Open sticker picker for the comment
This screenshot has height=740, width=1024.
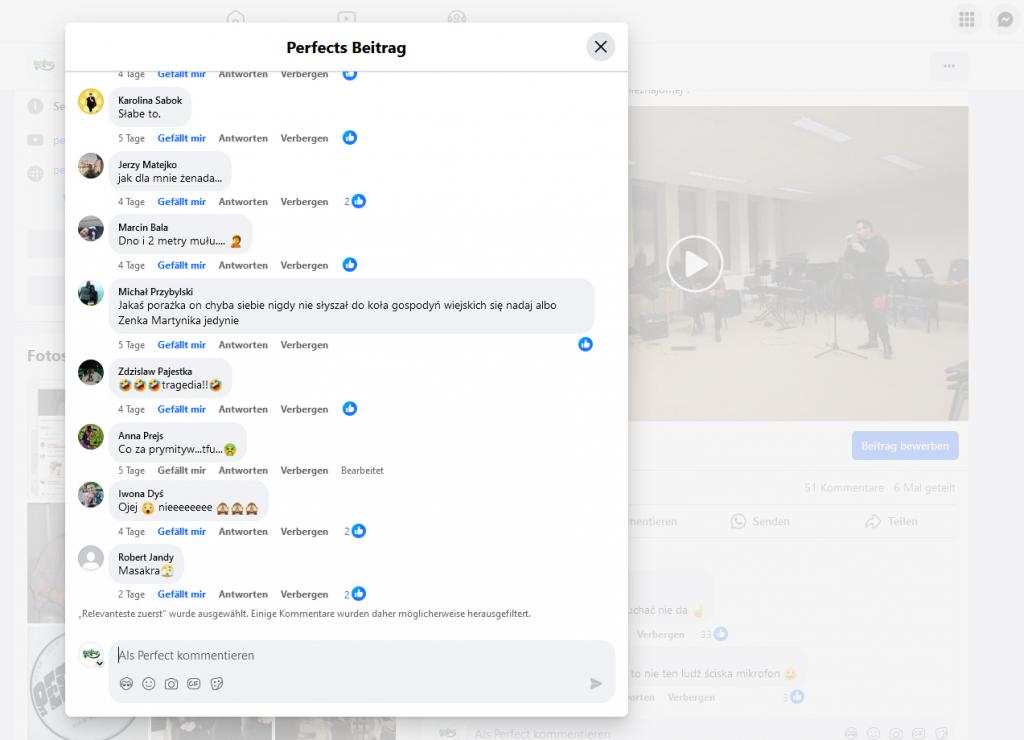point(217,684)
